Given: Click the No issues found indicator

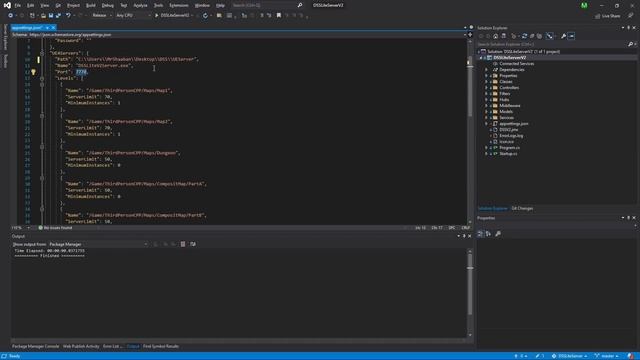Looking at the screenshot, I should click(x=55, y=228).
